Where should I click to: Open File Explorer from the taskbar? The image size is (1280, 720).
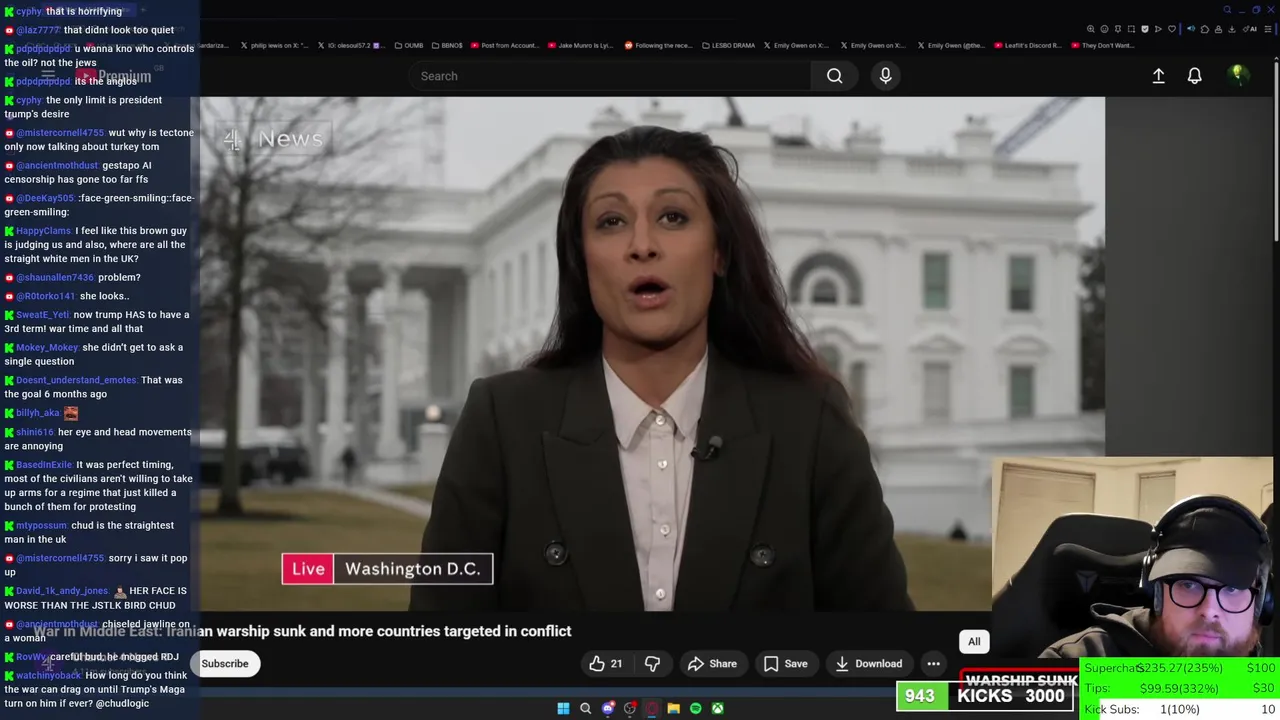pos(673,708)
